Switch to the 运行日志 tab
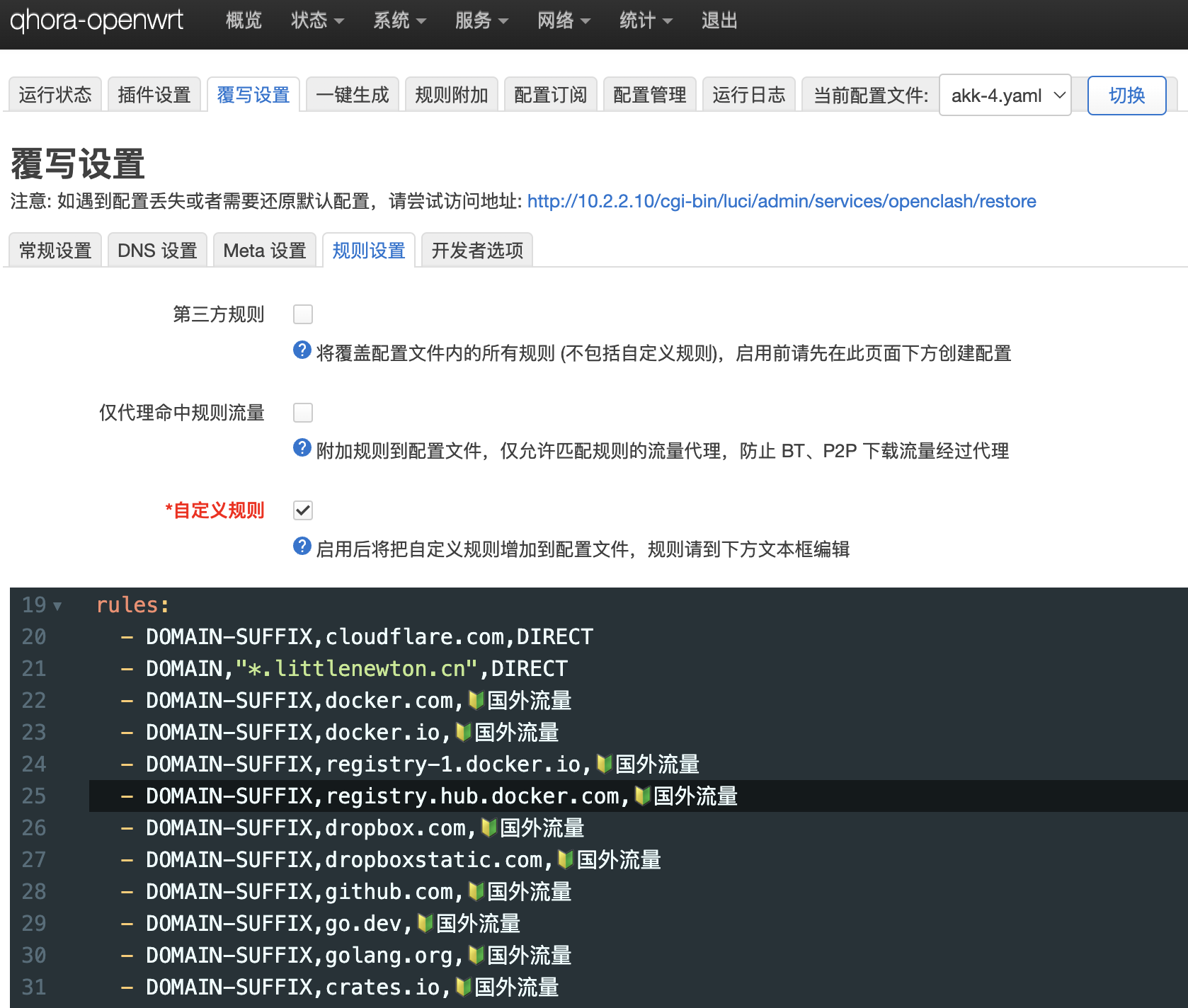Screen dimensions: 1188x1008 coord(749,95)
